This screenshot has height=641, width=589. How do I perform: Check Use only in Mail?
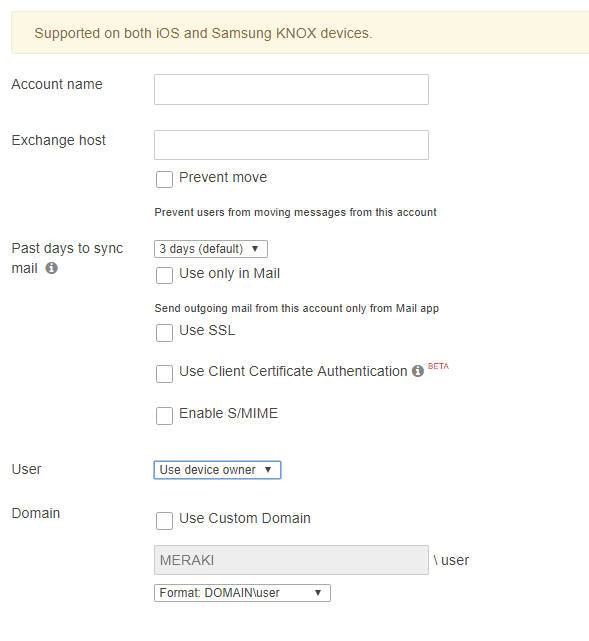[164, 276]
